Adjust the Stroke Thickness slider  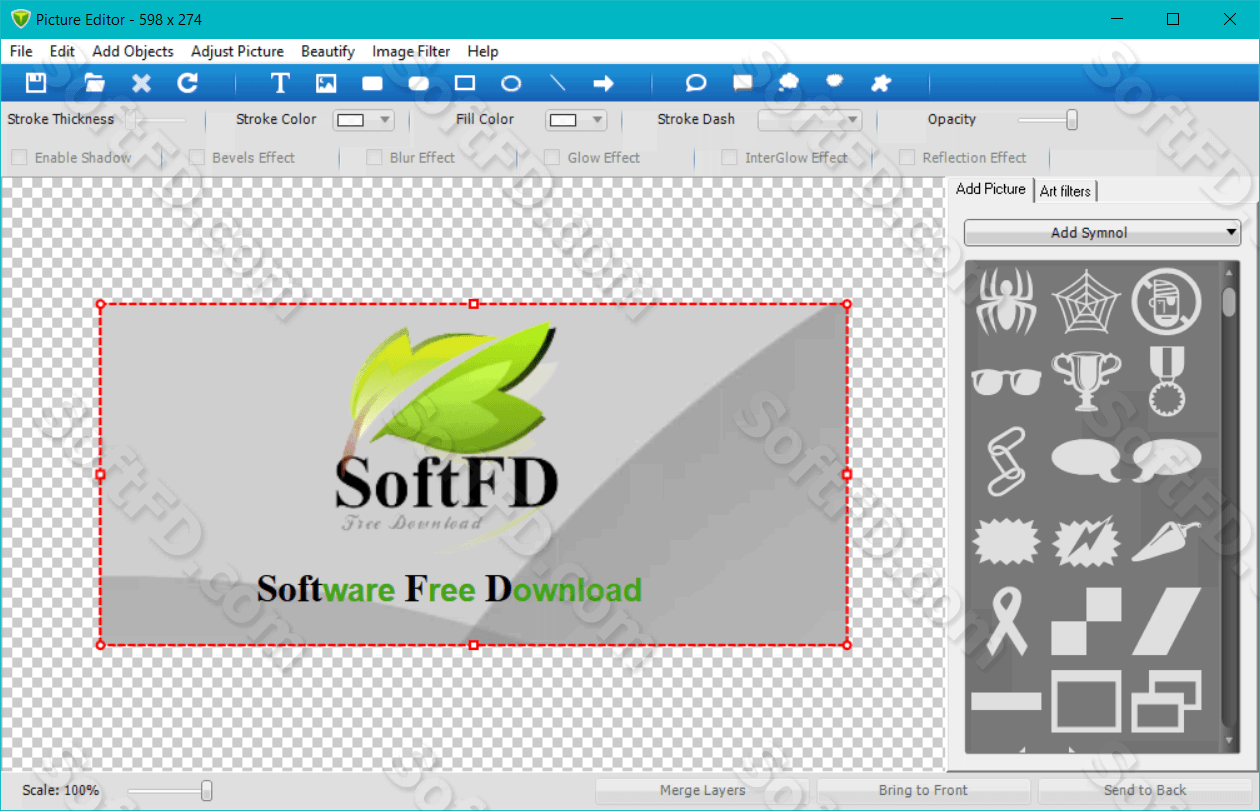coord(130,120)
